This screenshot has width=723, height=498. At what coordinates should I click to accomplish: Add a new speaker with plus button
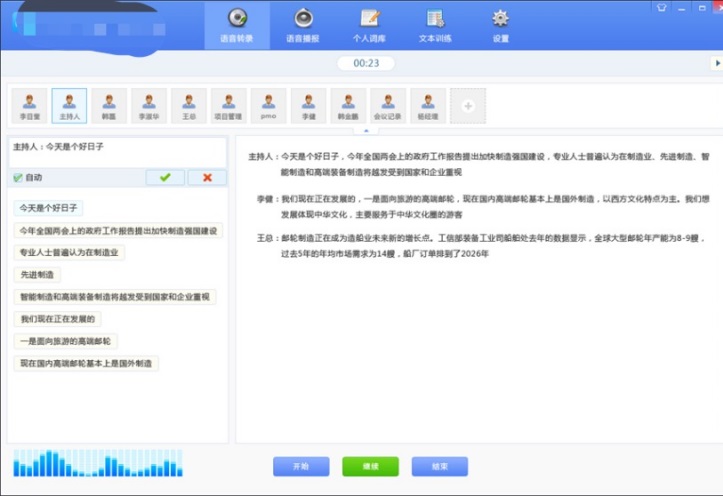(468, 105)
